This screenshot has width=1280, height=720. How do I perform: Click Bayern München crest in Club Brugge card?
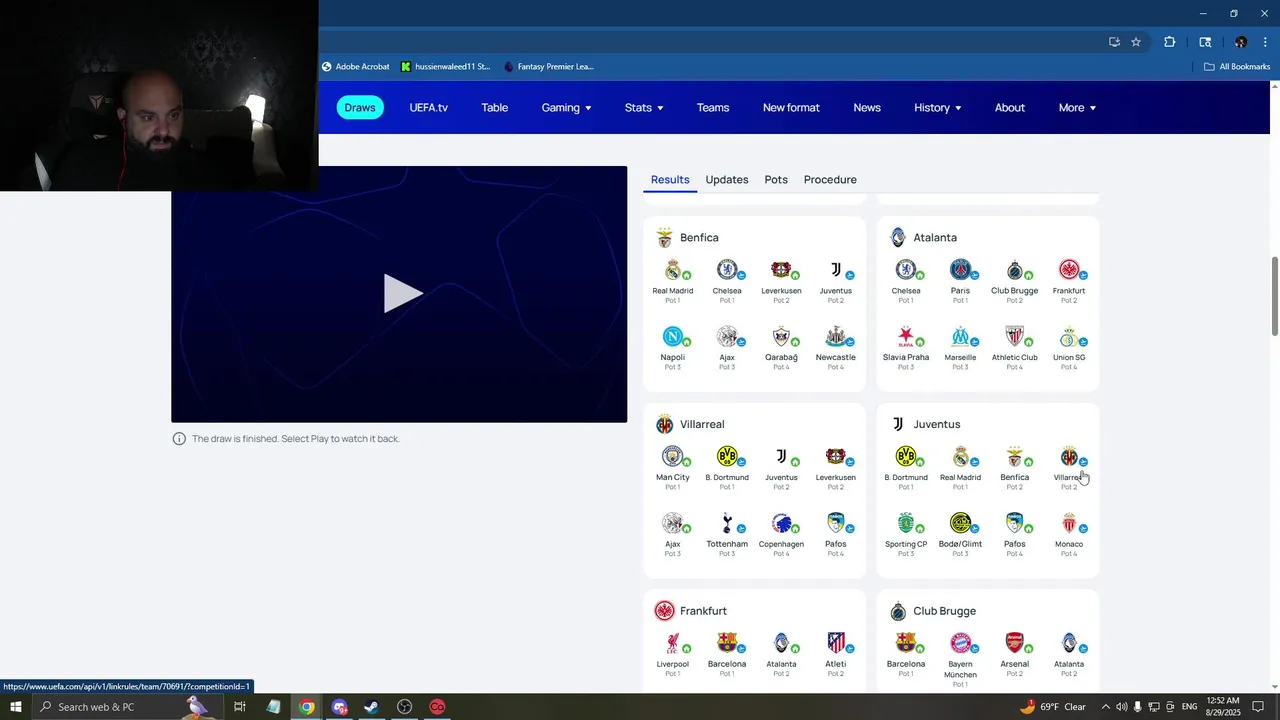point(960,643)
